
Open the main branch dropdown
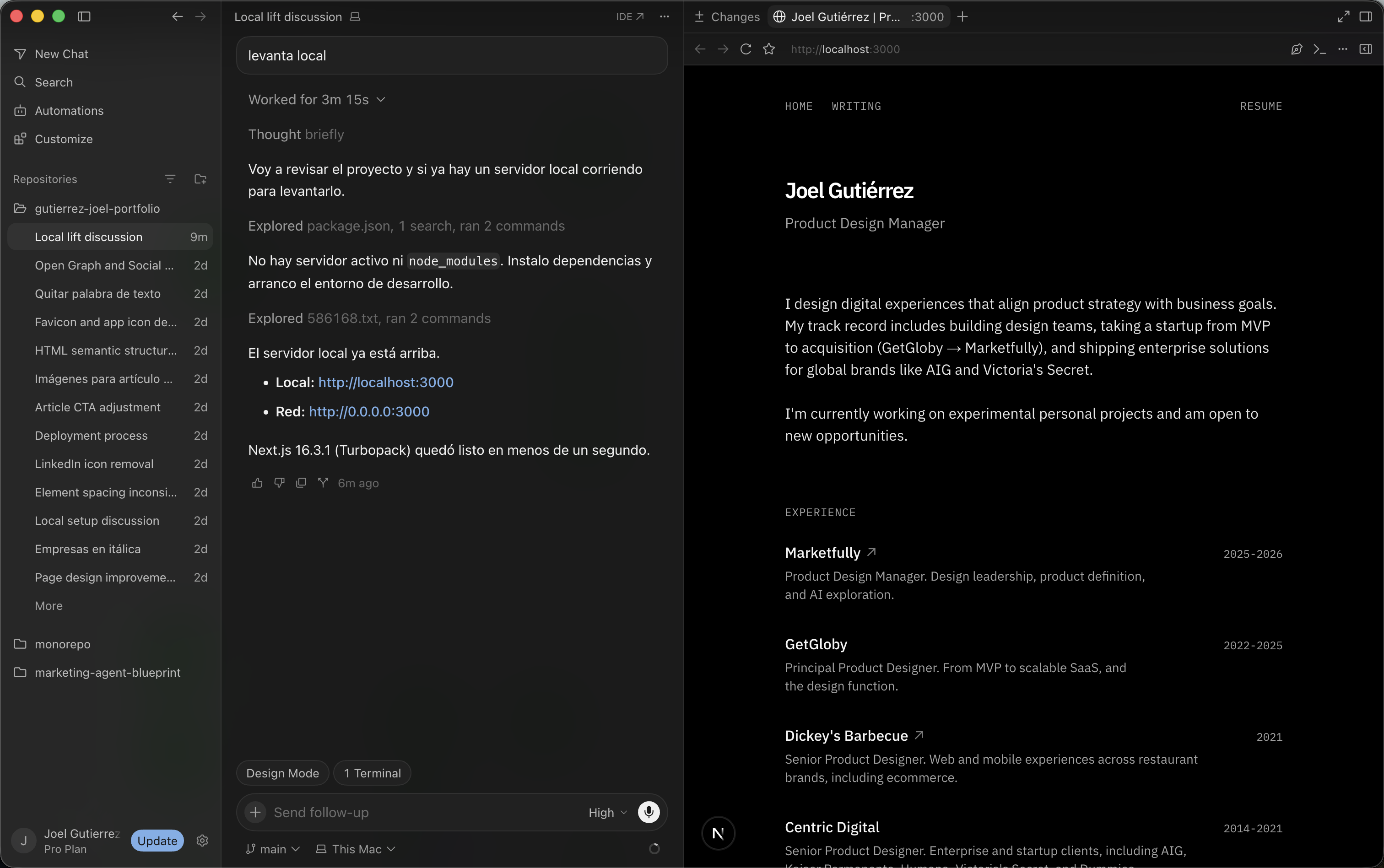pyautogui.click(x=273, y=849)
